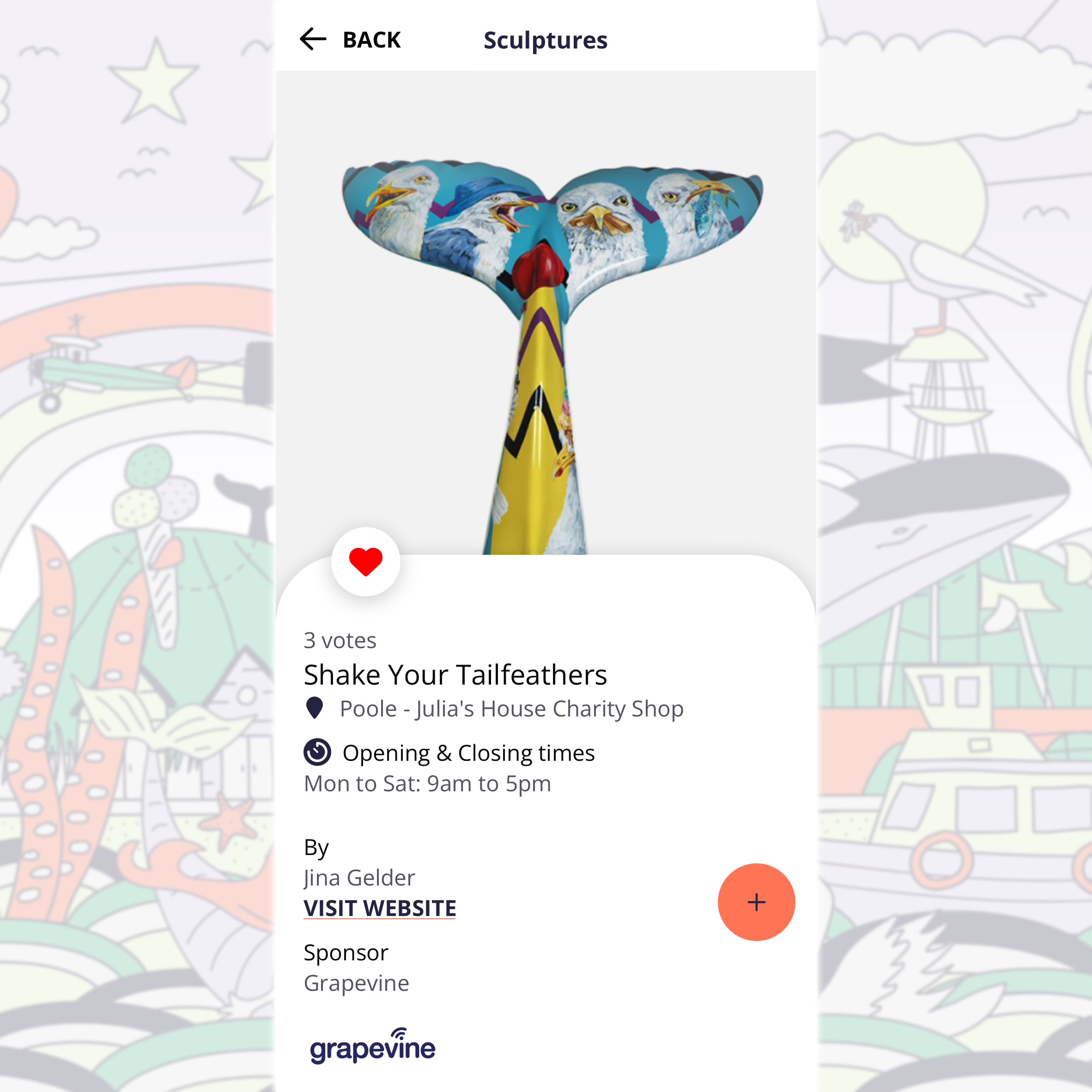Tap artist name Jina Gelder

point(359,878)
